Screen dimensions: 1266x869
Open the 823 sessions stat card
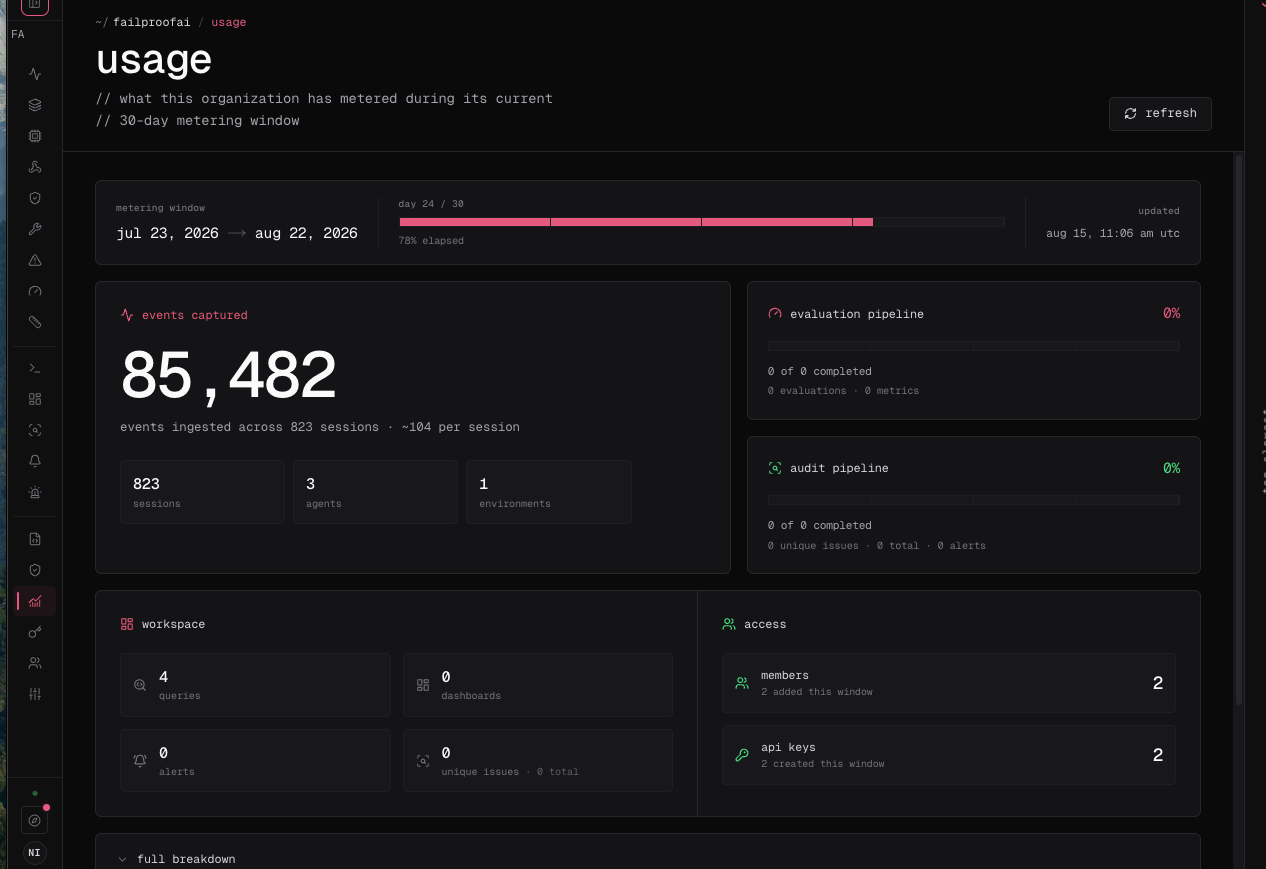[202, 492]
